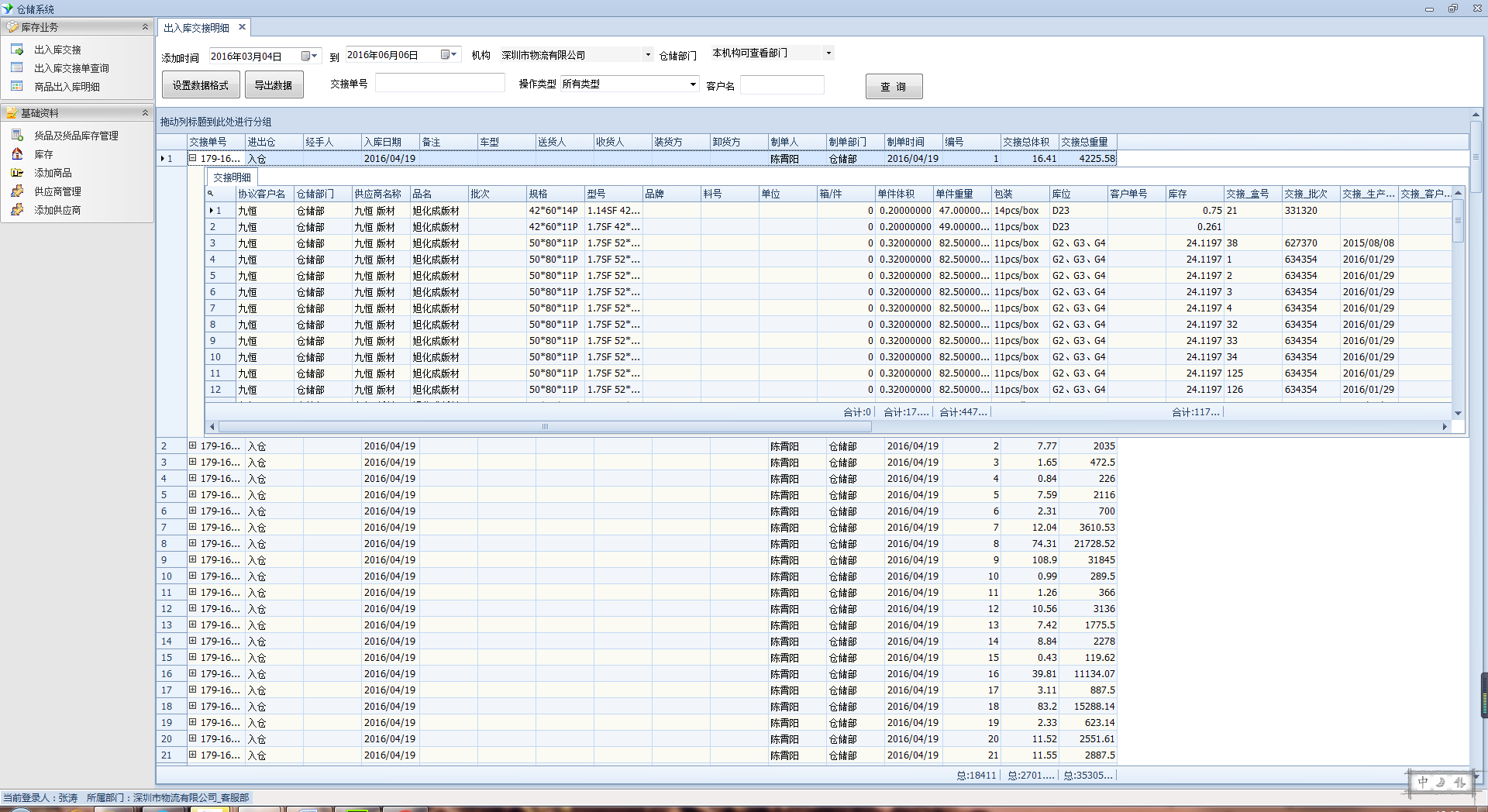Open the 操作类型 dropdown
Image resolution: width=1488 pixels, height=812 pixels.
click(693, 84)
